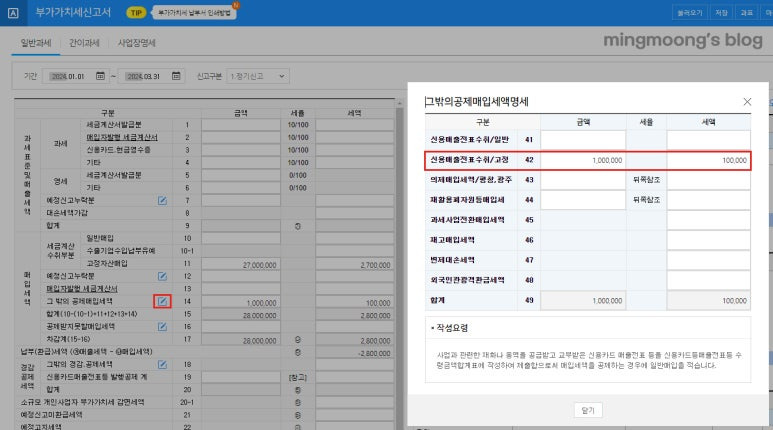773x430 pixels.
Task: Click the 닫기 button in dialog
Action: pyautogui.click(x=588, y=410)
